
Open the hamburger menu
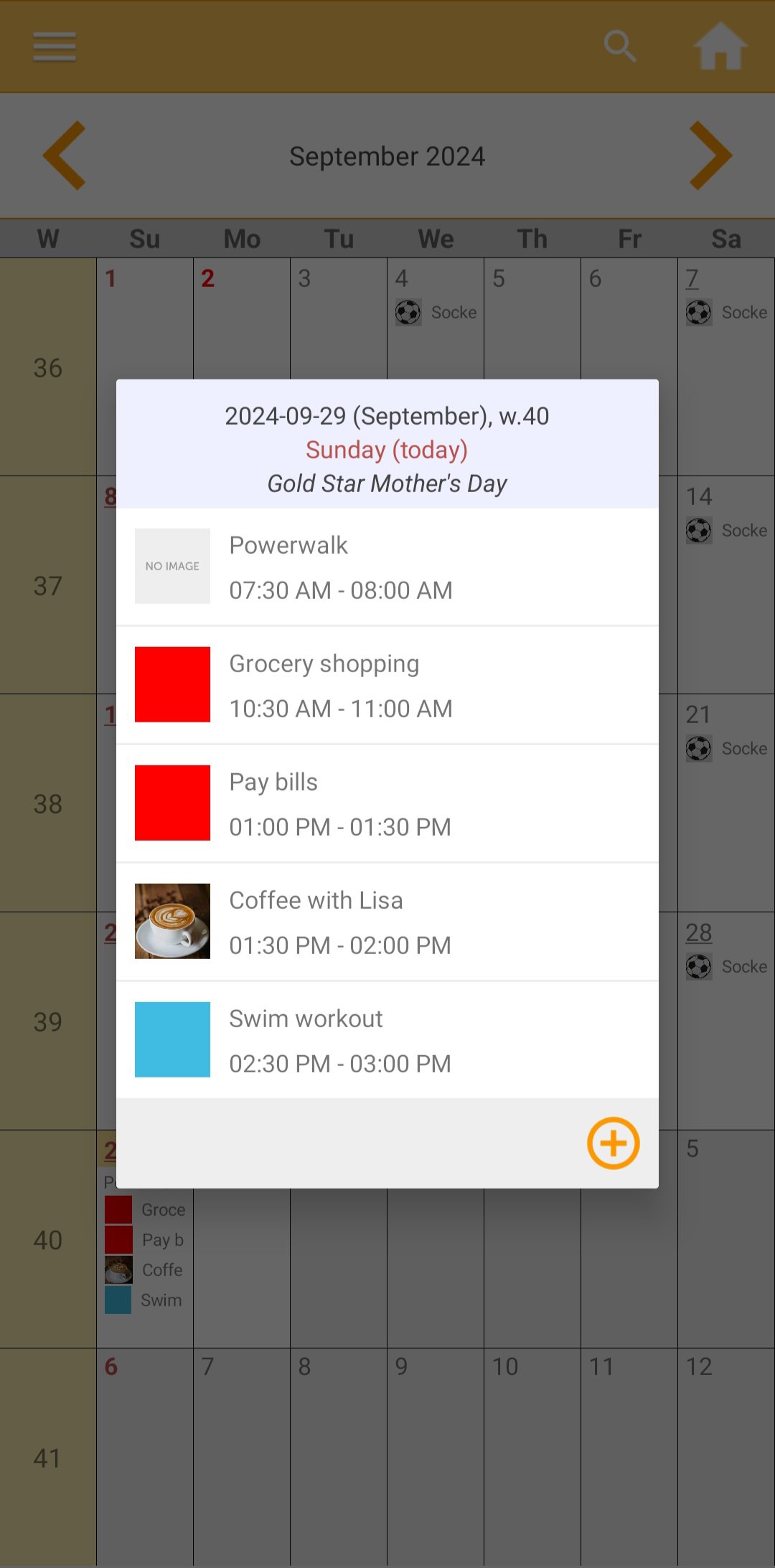(55, 47)
